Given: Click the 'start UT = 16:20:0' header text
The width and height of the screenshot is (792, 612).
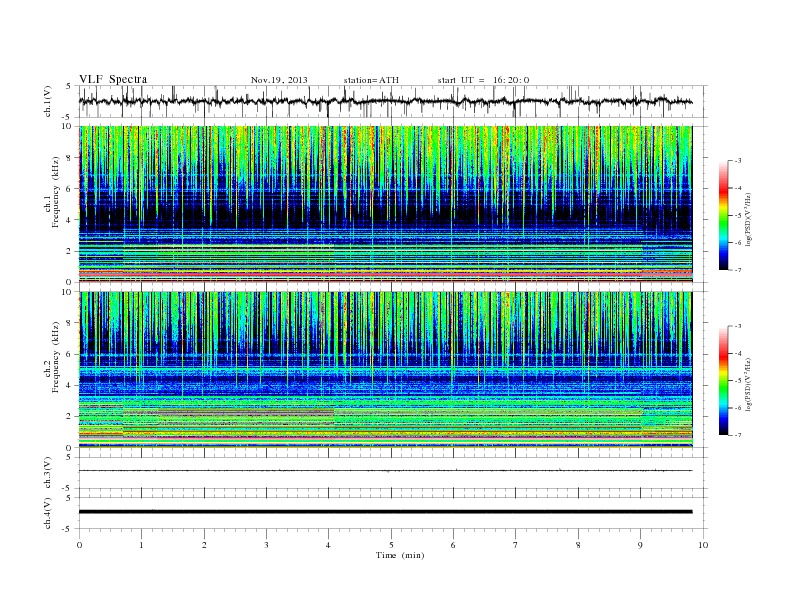Looking at the screenshot, I should point(483,80).
